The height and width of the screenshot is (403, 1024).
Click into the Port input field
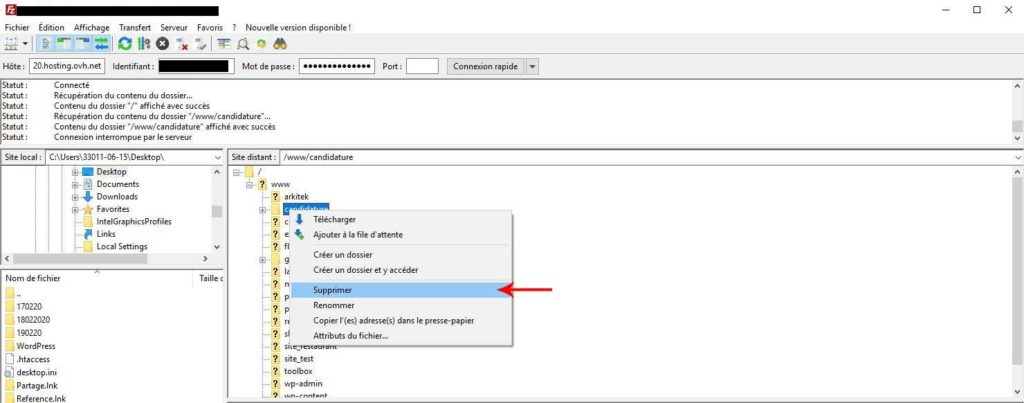[422, 66]
